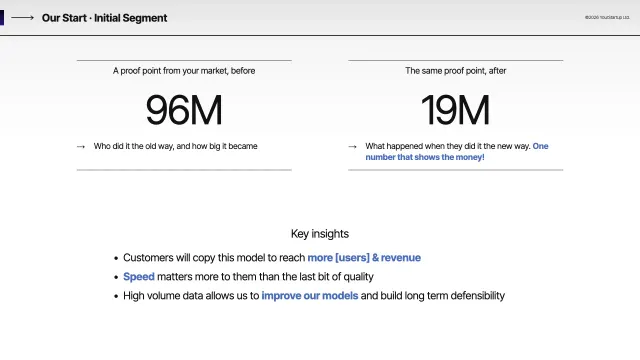Click the slide title 'Our Start · Initial Segment'
Viewport: 640px width, 360px height.
click(x=104, y=18)
